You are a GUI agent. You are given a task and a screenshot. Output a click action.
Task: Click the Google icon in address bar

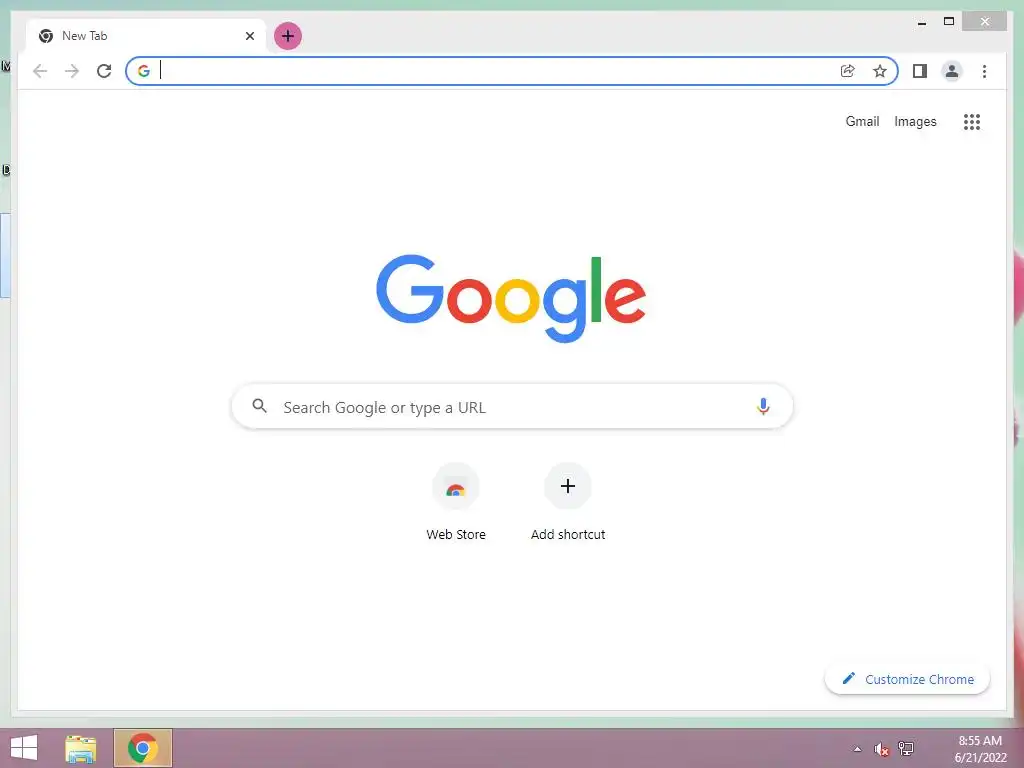[144, 71]
